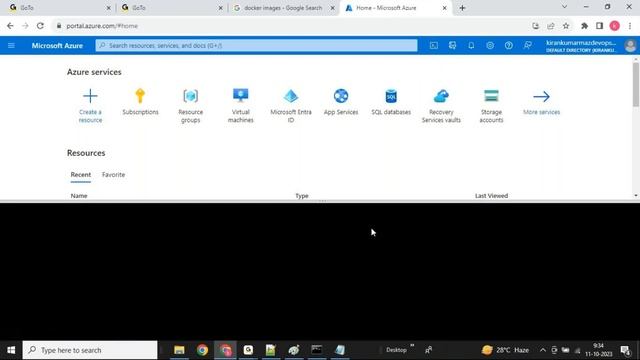The image size is (640, 360).
Task: Reload the Azure portal page
Action: click(x=40, y=26)
